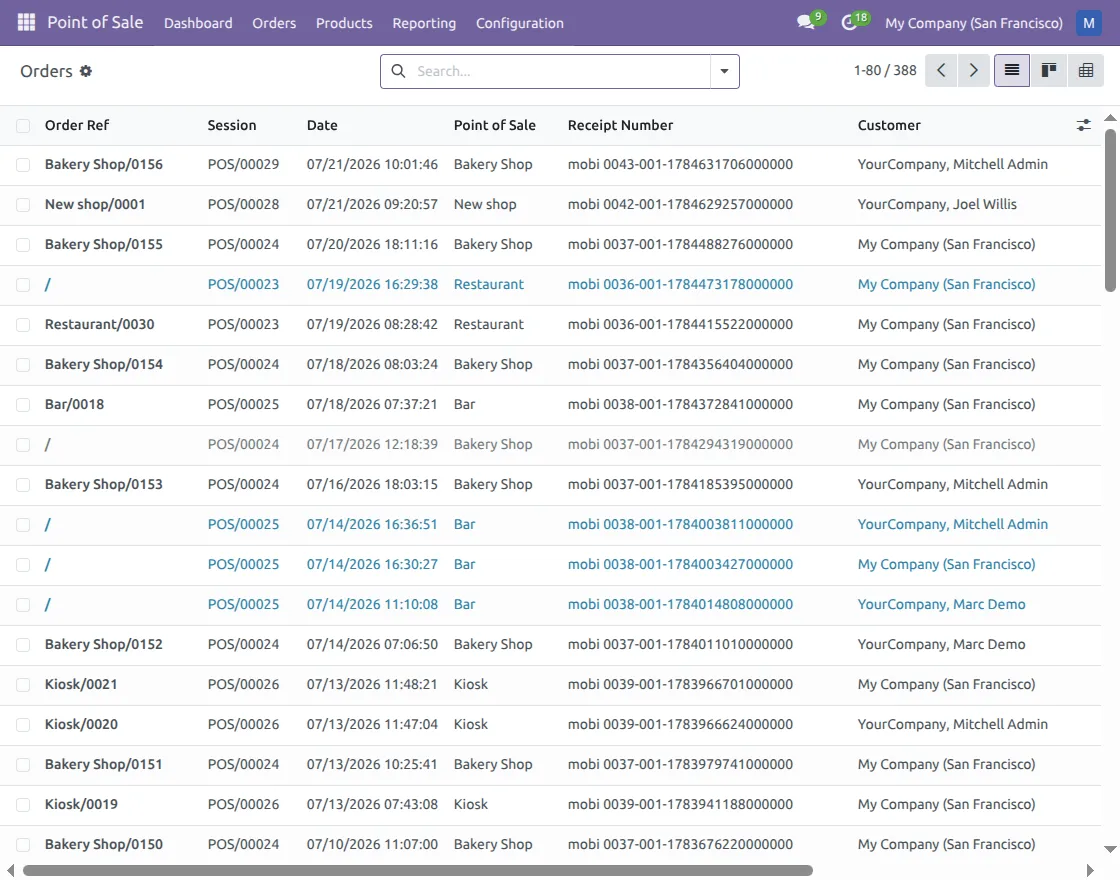The height and width of the screenshot is (880, 1120).
Task: Check the Bakery Shop/0152 row checkbox
Action: [23, 645]
